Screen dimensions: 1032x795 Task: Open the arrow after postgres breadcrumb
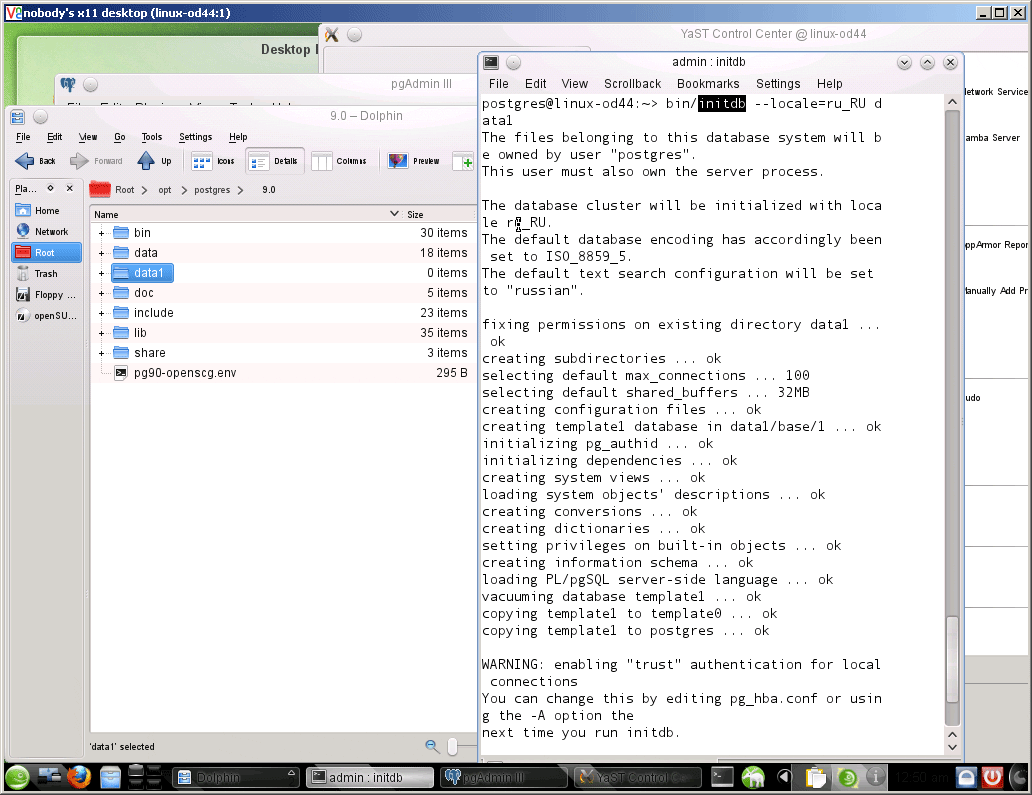point(240,190)
